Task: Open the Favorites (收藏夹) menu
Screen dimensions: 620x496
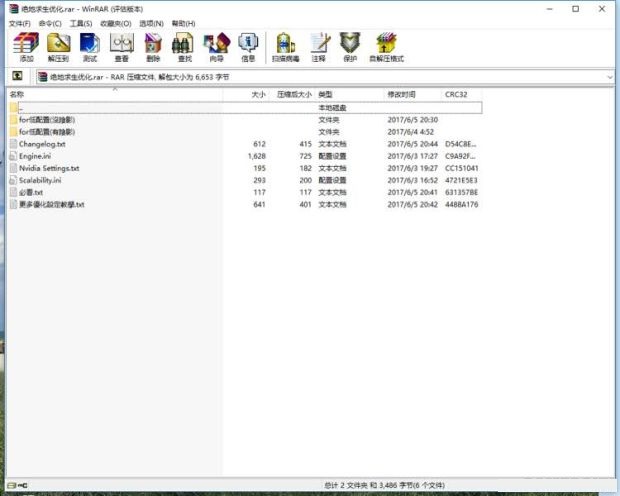Action: pyautogui.click(x=116, y=24)
